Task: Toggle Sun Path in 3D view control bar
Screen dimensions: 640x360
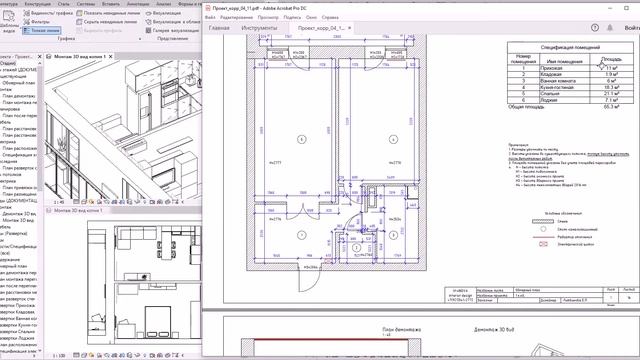Action: pyautogui.click(x=92, y=202)
